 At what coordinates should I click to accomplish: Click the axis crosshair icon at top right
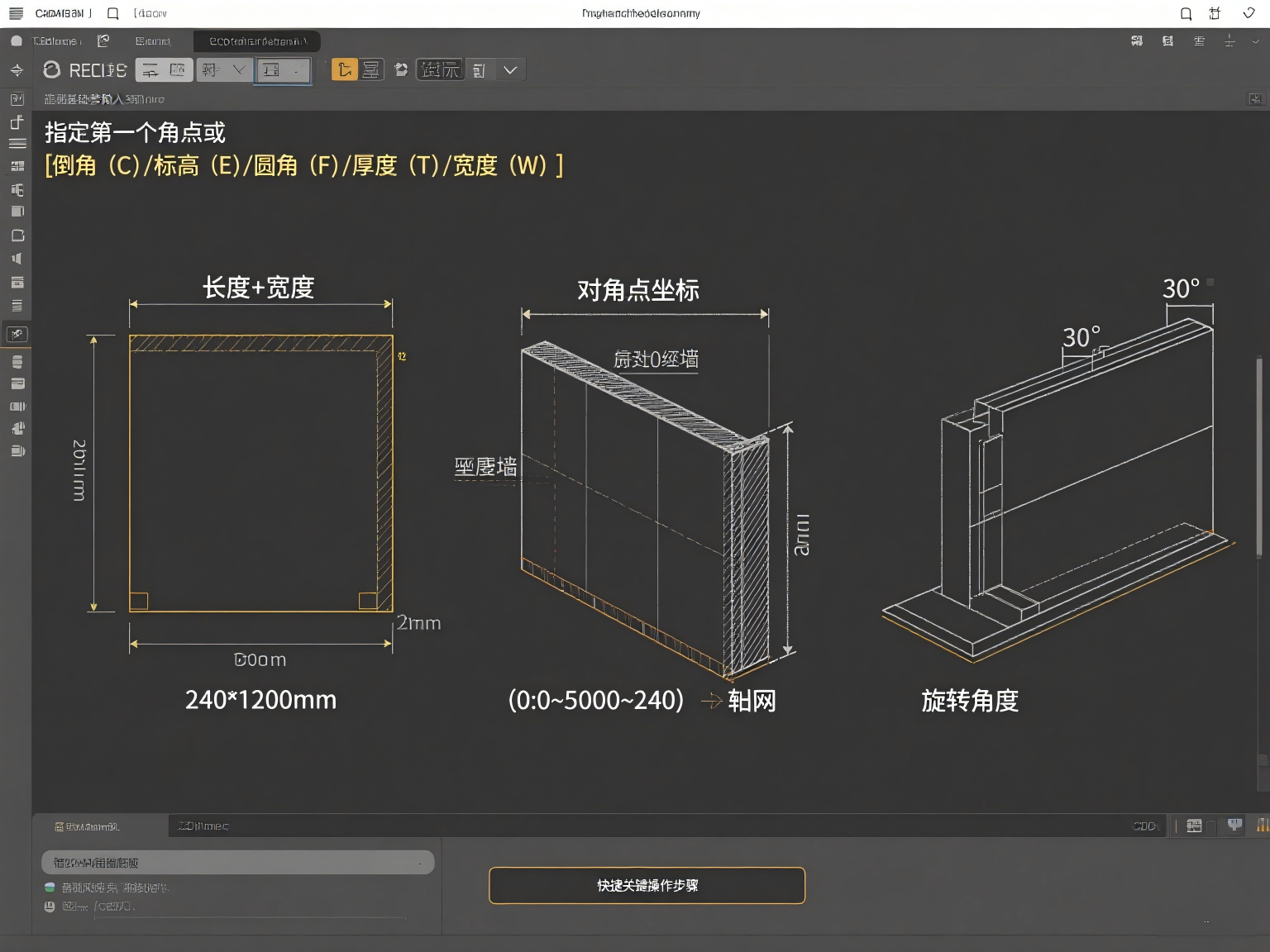(1229, 41)
